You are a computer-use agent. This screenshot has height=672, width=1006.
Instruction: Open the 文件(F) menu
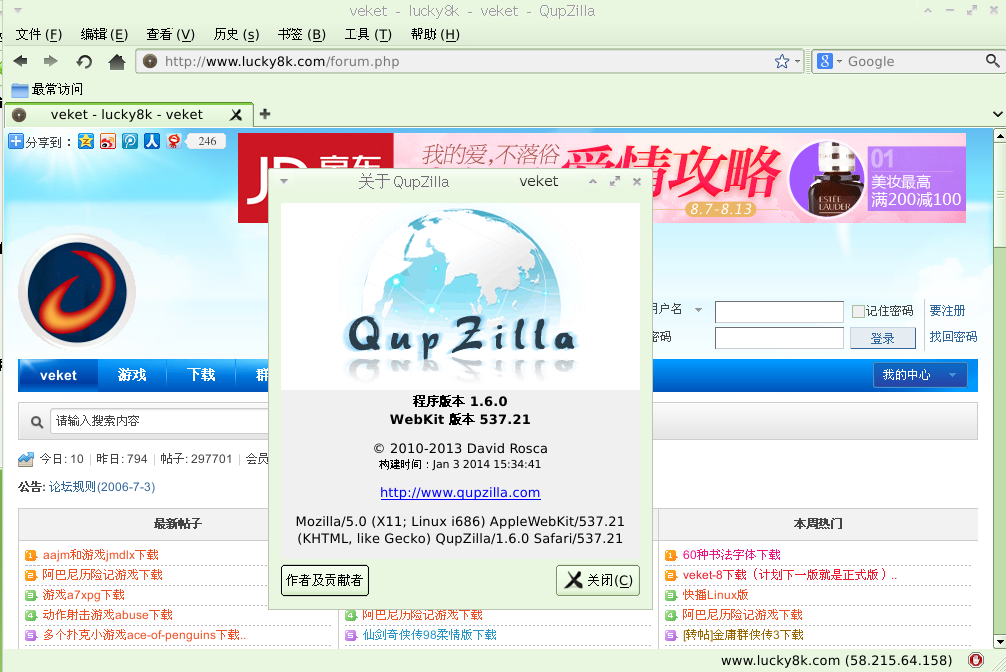tap(38, 35)
